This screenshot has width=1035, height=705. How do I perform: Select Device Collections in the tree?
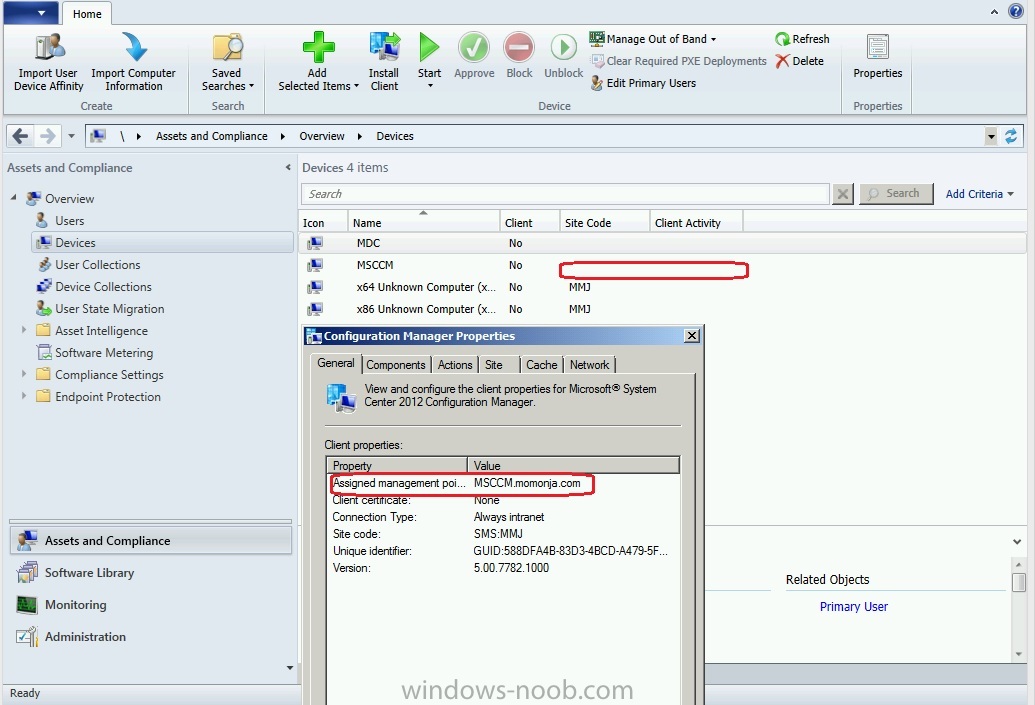pos(103,286)
